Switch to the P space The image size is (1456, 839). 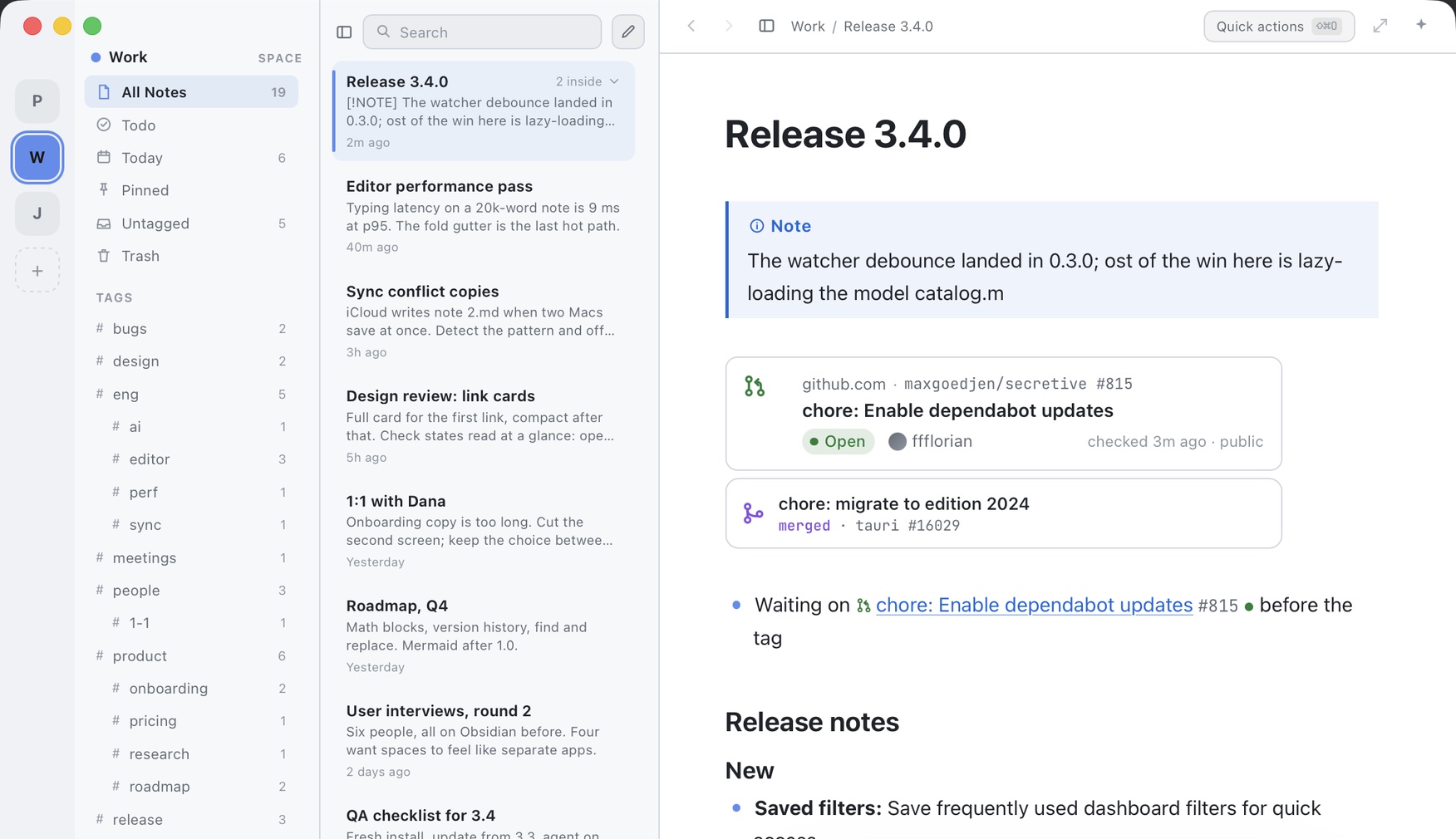37,101
